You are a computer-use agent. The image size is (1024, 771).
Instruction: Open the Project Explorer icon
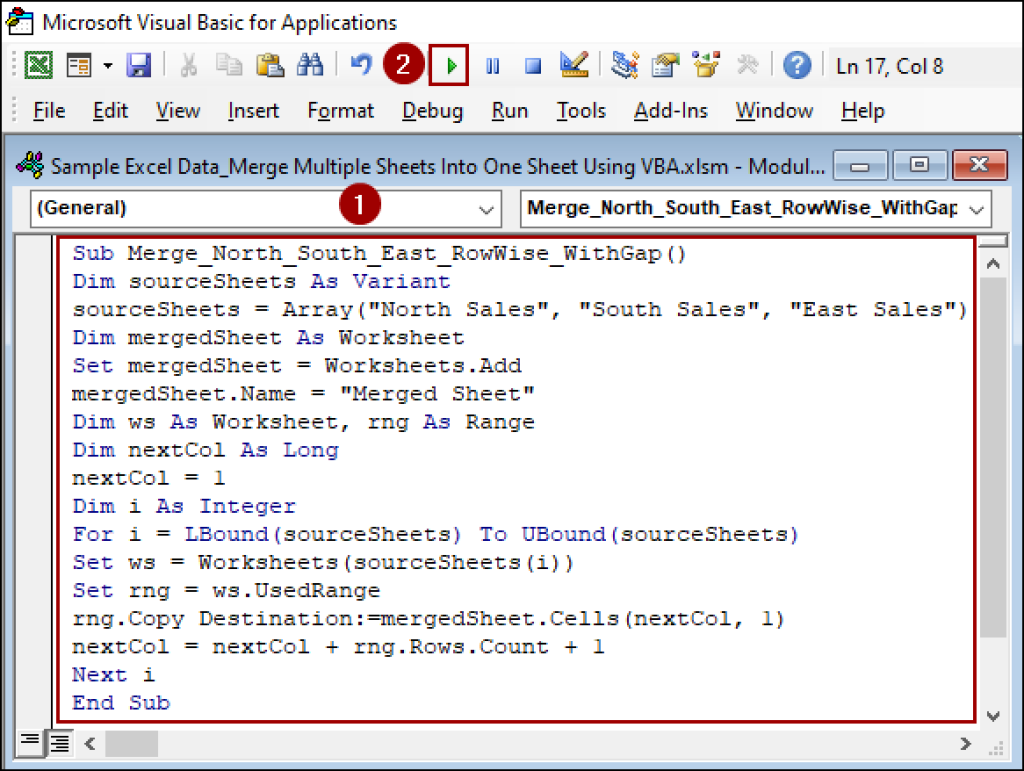[625, 64]
